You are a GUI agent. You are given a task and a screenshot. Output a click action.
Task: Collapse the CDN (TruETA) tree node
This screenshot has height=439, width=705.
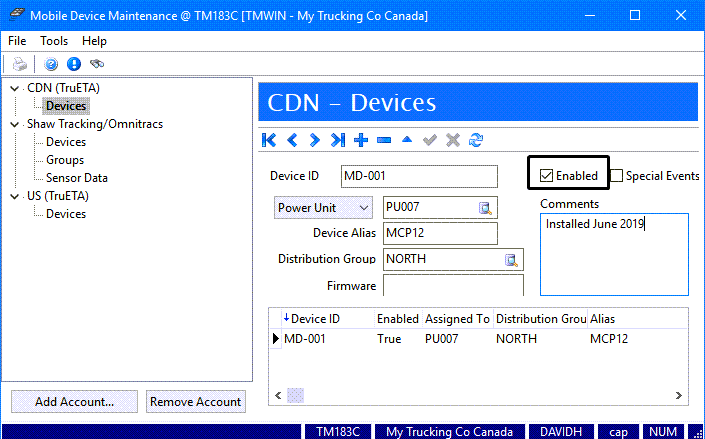[15, 88]
